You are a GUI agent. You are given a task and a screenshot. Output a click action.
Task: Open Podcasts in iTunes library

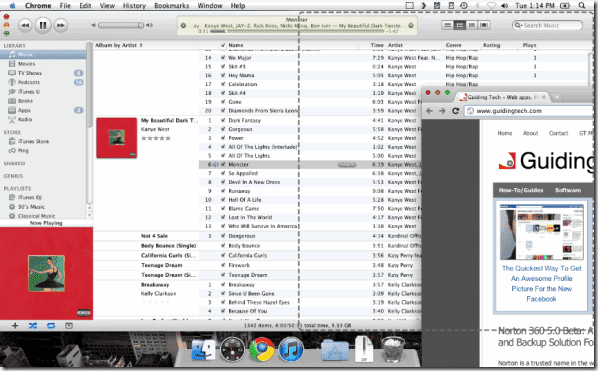pyautogui.click(x=29, y=82)
